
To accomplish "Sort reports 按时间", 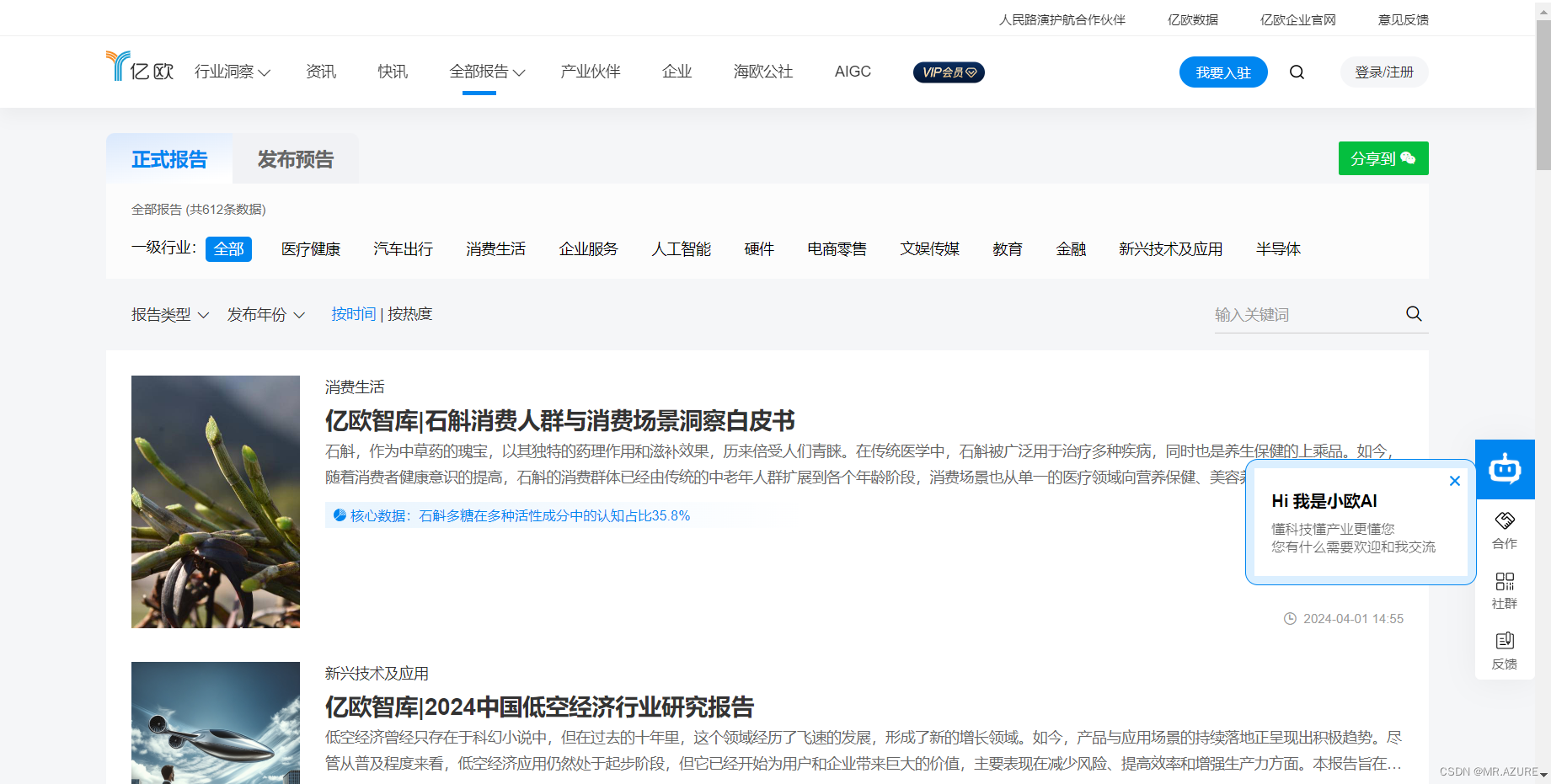I will point(354,314).
